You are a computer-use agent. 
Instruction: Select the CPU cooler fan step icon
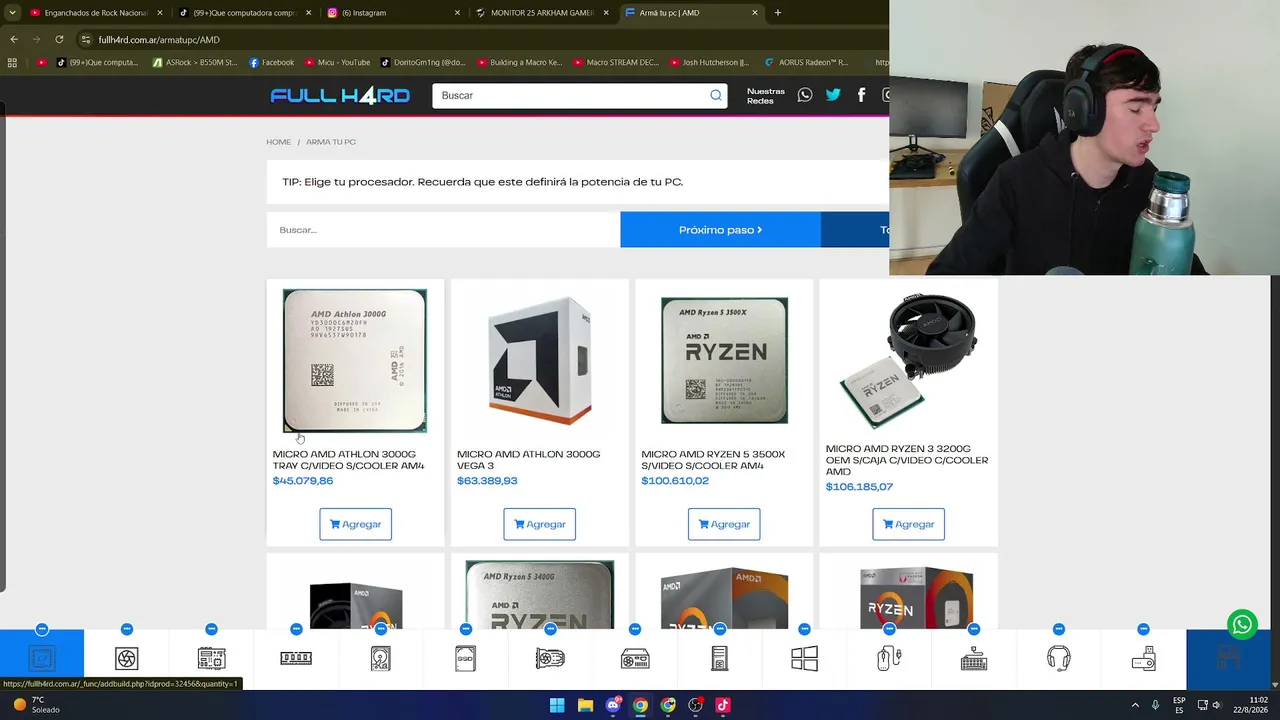127,658
